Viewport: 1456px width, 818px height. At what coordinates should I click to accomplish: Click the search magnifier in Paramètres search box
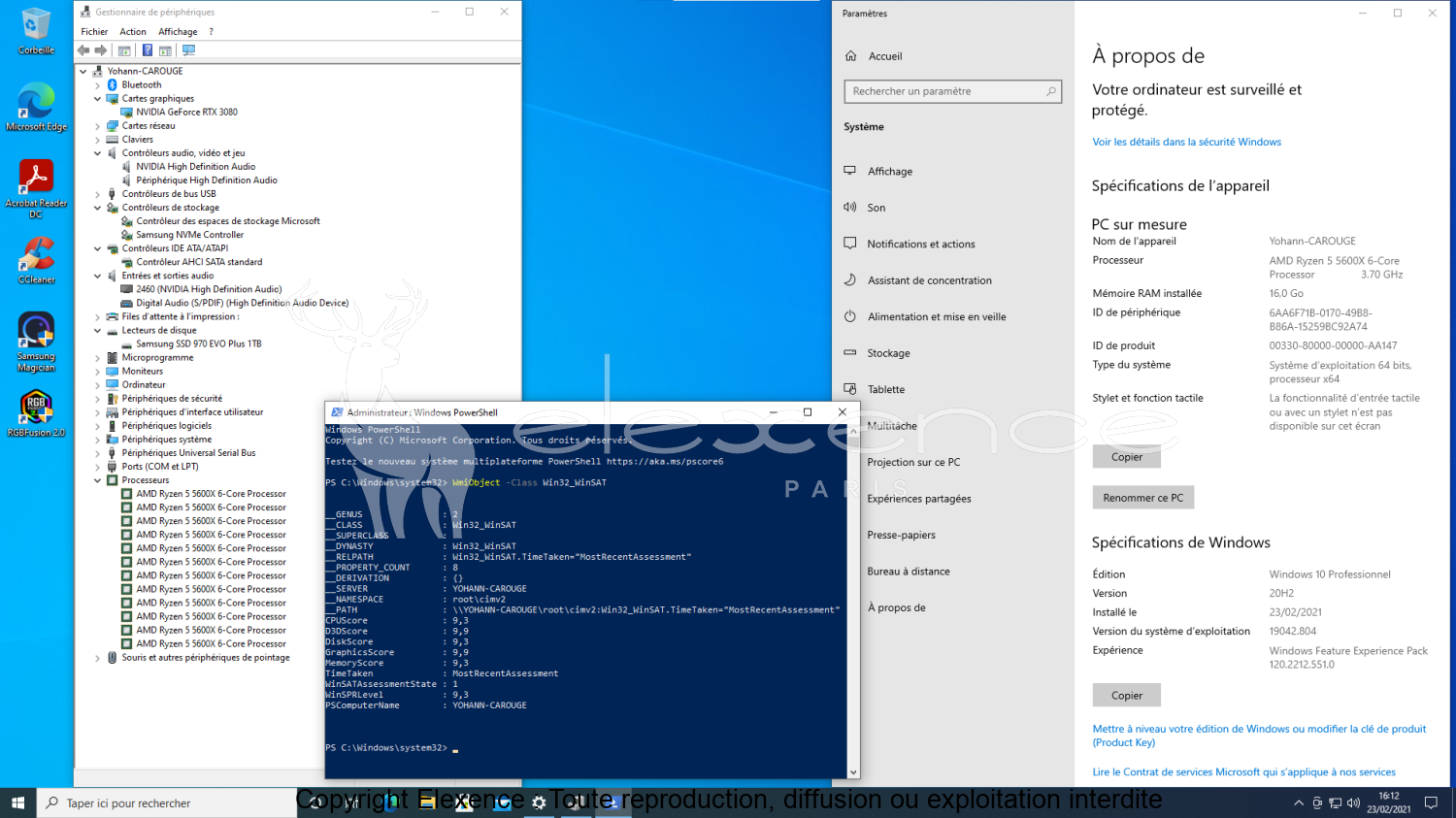coord(1050,91)
